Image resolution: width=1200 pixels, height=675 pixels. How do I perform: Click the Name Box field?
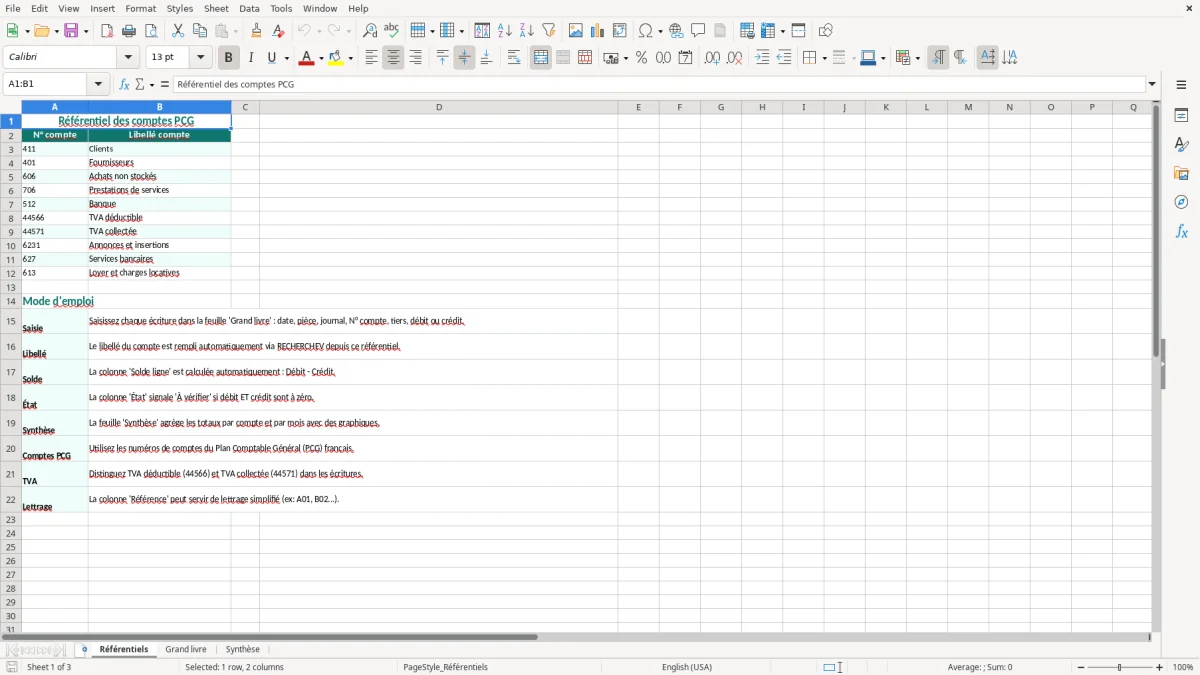[47, 84]
